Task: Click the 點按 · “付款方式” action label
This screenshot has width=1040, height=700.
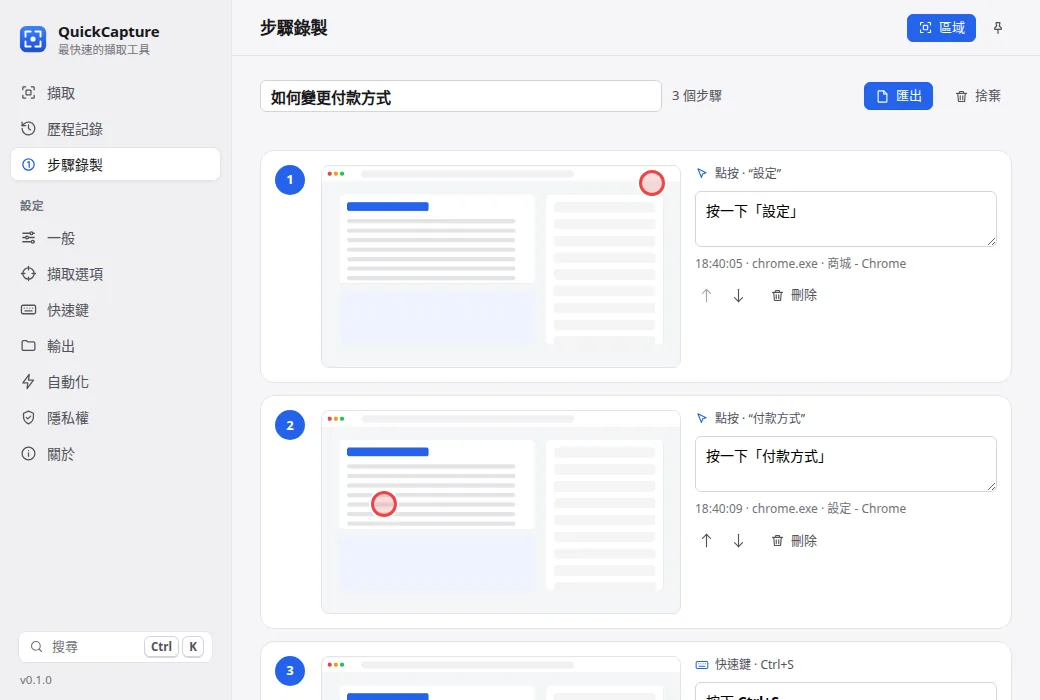Action: tap(751, 418)
